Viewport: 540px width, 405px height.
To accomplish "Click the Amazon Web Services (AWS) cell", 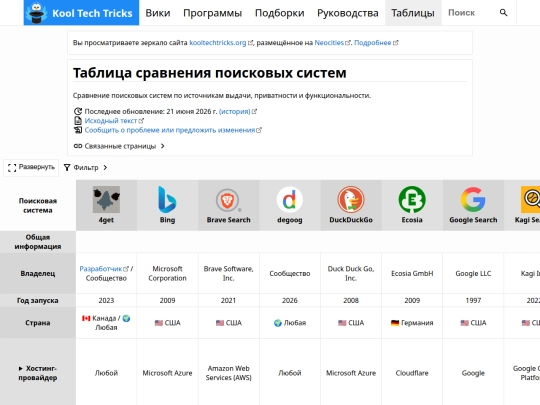I will pyautogui.click(x=228, y=373).
